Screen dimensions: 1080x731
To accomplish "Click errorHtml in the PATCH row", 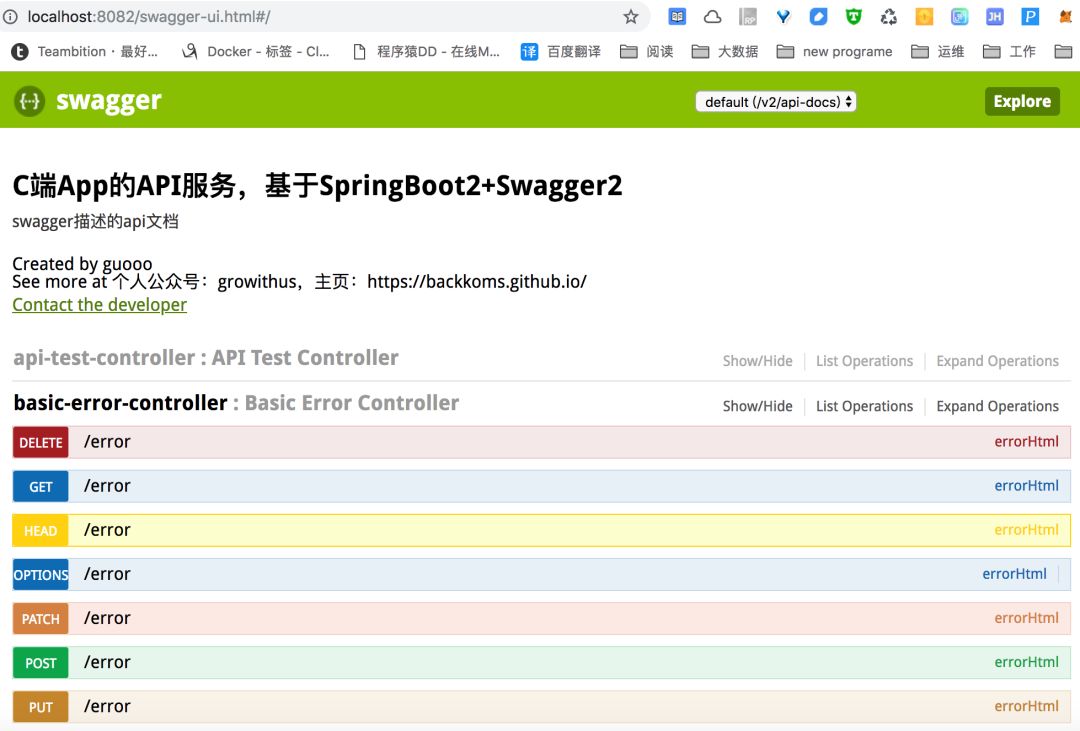I will [x=1026, y=618].
